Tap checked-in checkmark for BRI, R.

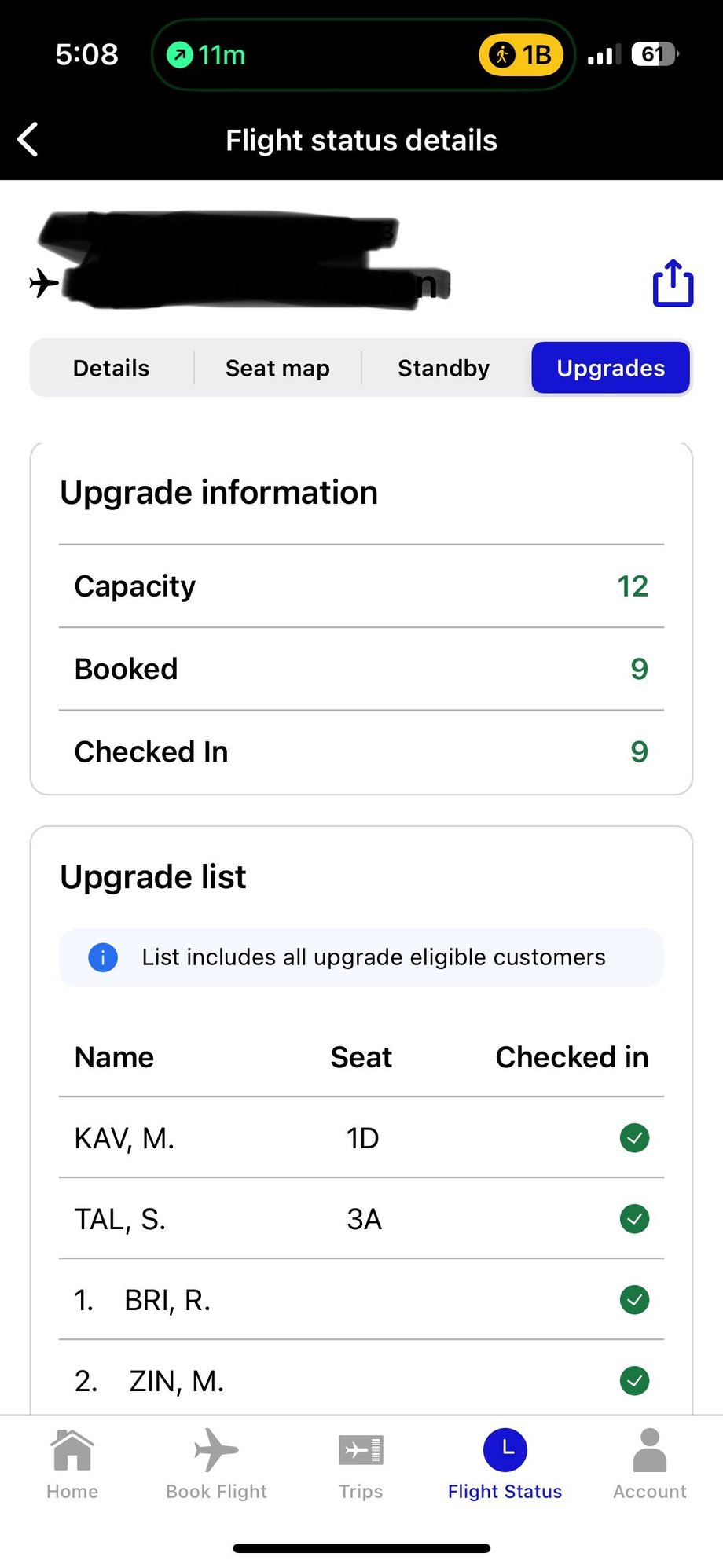(x=634, y=1300)
